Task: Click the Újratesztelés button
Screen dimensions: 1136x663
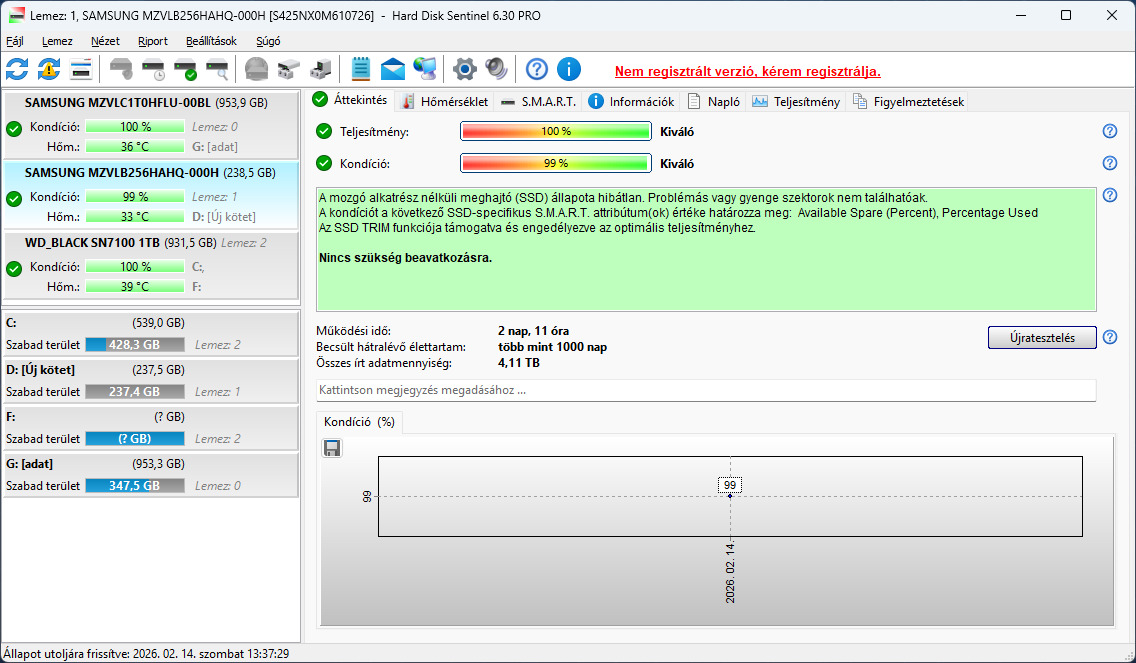Action: (1042, 338)
